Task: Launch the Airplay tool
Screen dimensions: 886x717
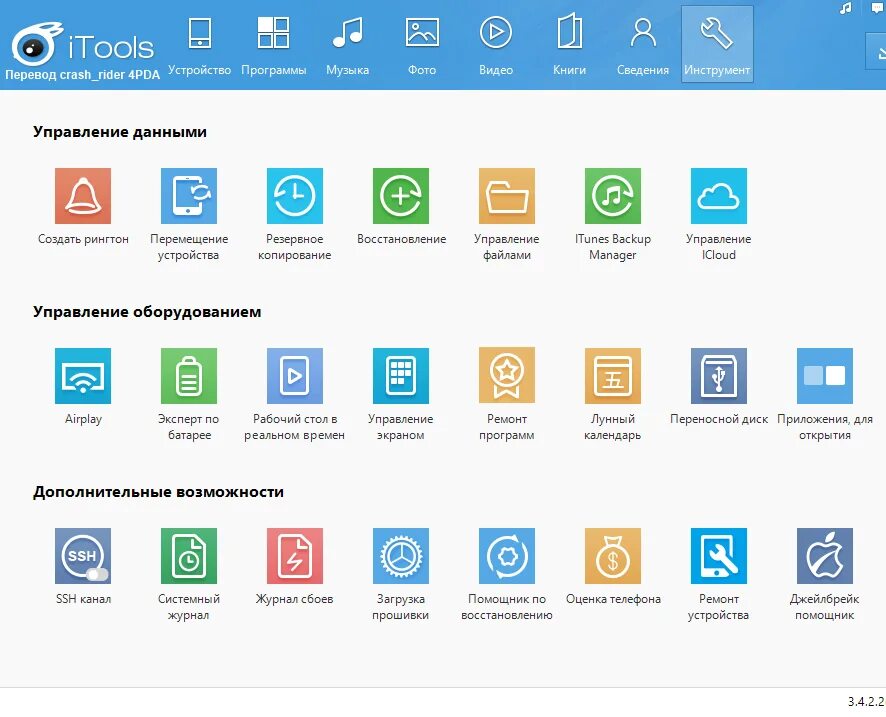Action: pos(83,376)
